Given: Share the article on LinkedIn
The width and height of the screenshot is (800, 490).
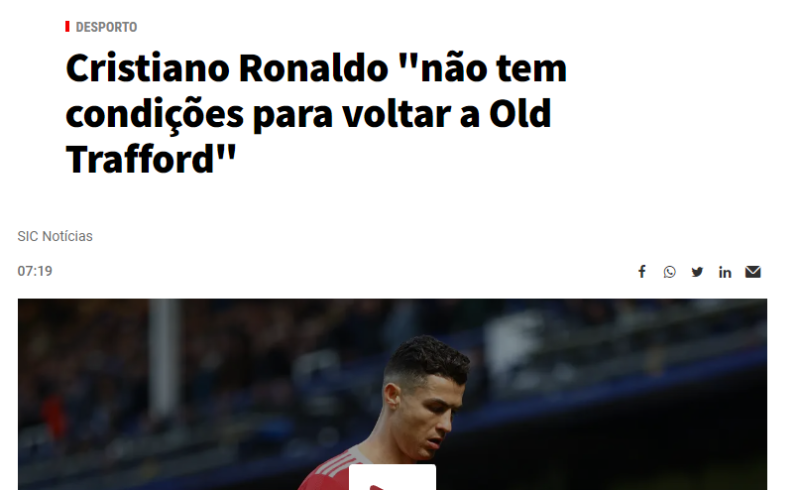Looking at the screenshot, I should [725, 272].
